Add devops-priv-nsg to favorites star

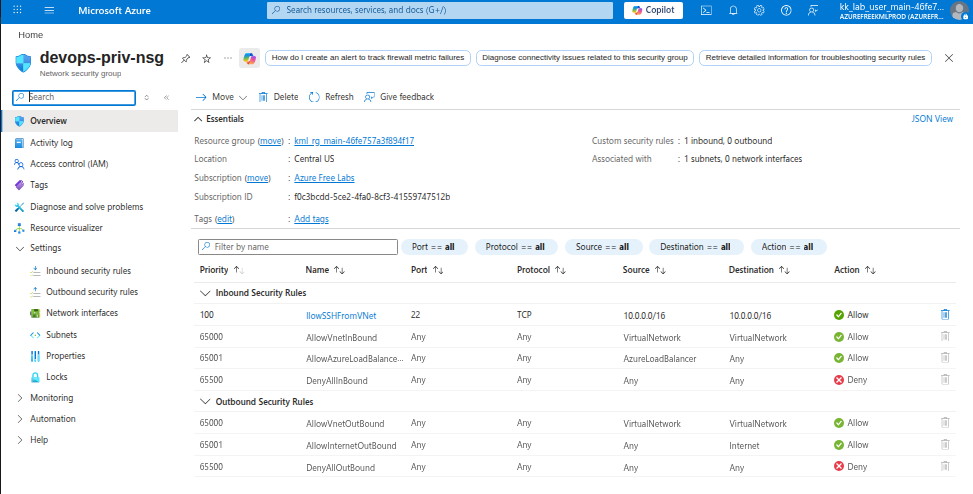206,59
